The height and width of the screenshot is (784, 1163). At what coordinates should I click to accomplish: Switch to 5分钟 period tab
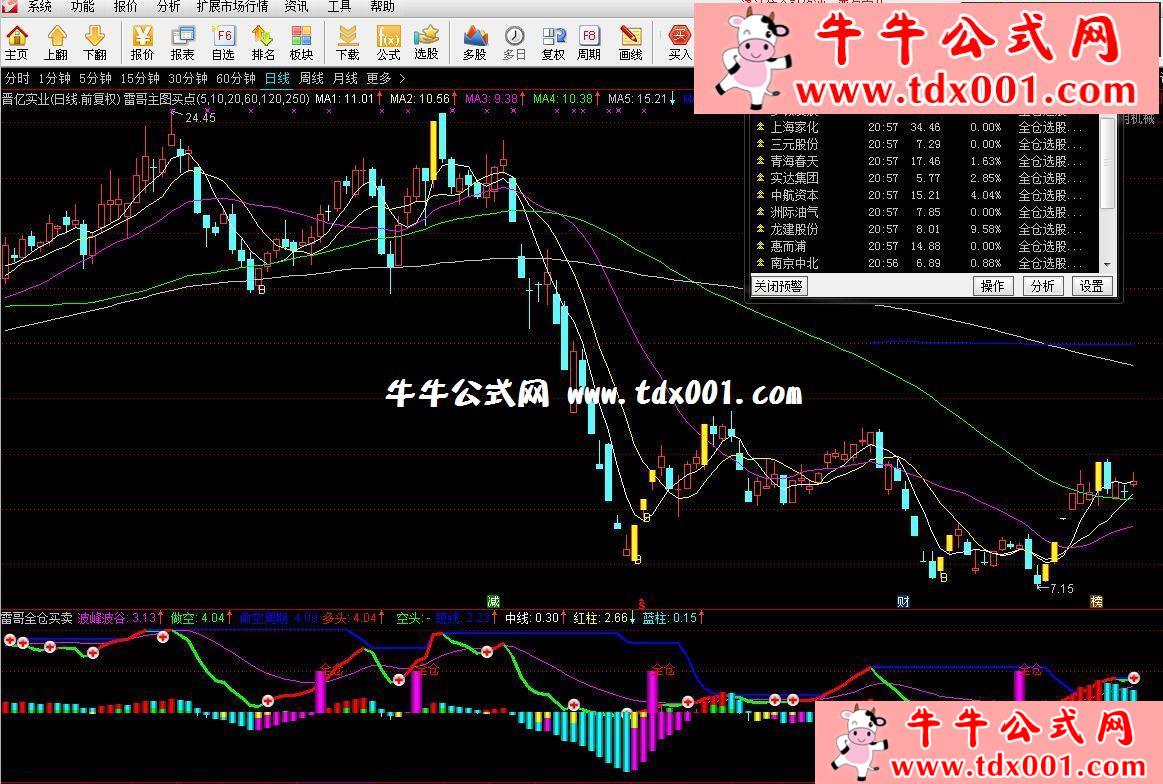click(x=95, y=79)
